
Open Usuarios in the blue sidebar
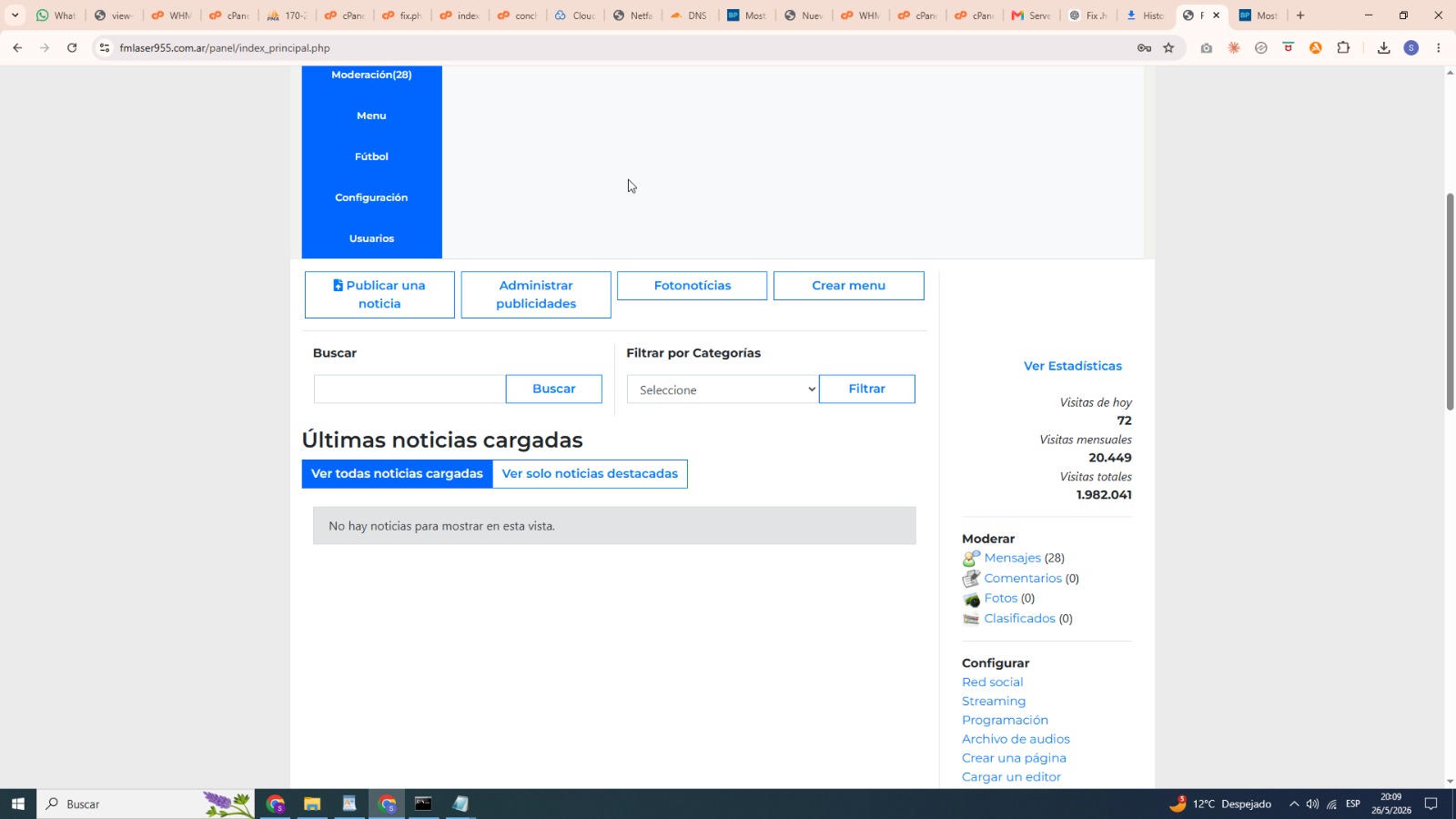click(371, 238)
